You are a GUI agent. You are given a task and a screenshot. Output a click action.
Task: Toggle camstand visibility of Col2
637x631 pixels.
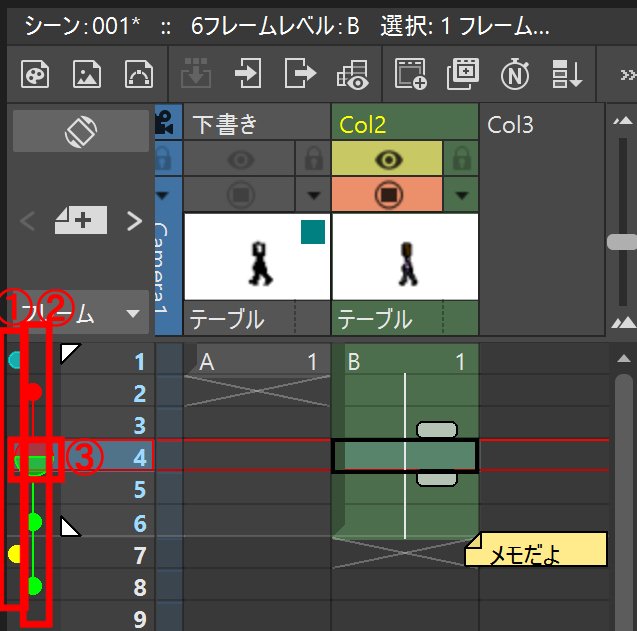388,194
